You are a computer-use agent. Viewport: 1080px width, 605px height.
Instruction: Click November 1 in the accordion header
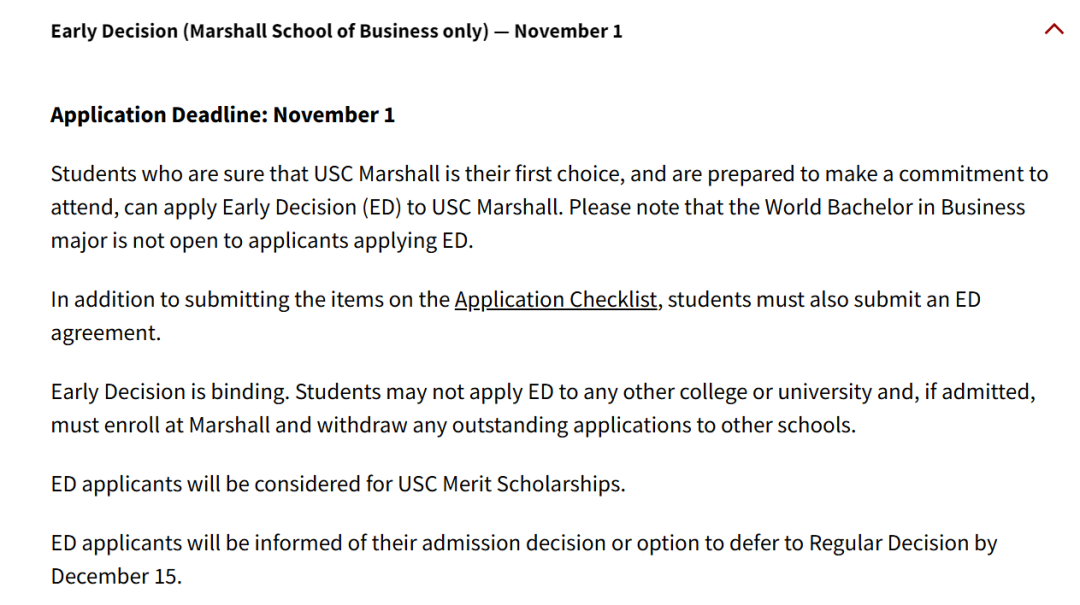[568, 32]
